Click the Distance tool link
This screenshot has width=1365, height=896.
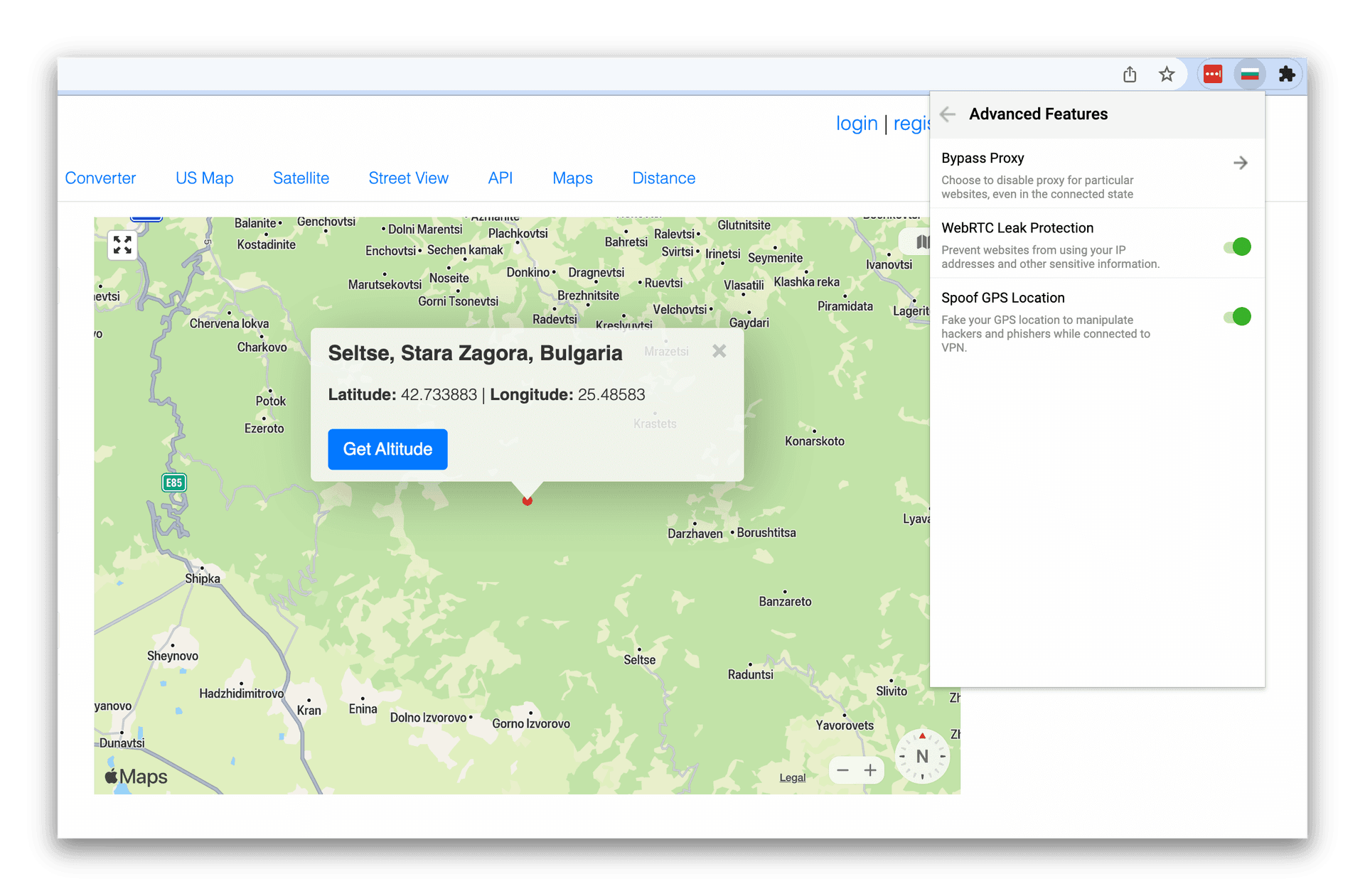pos(664,178)
